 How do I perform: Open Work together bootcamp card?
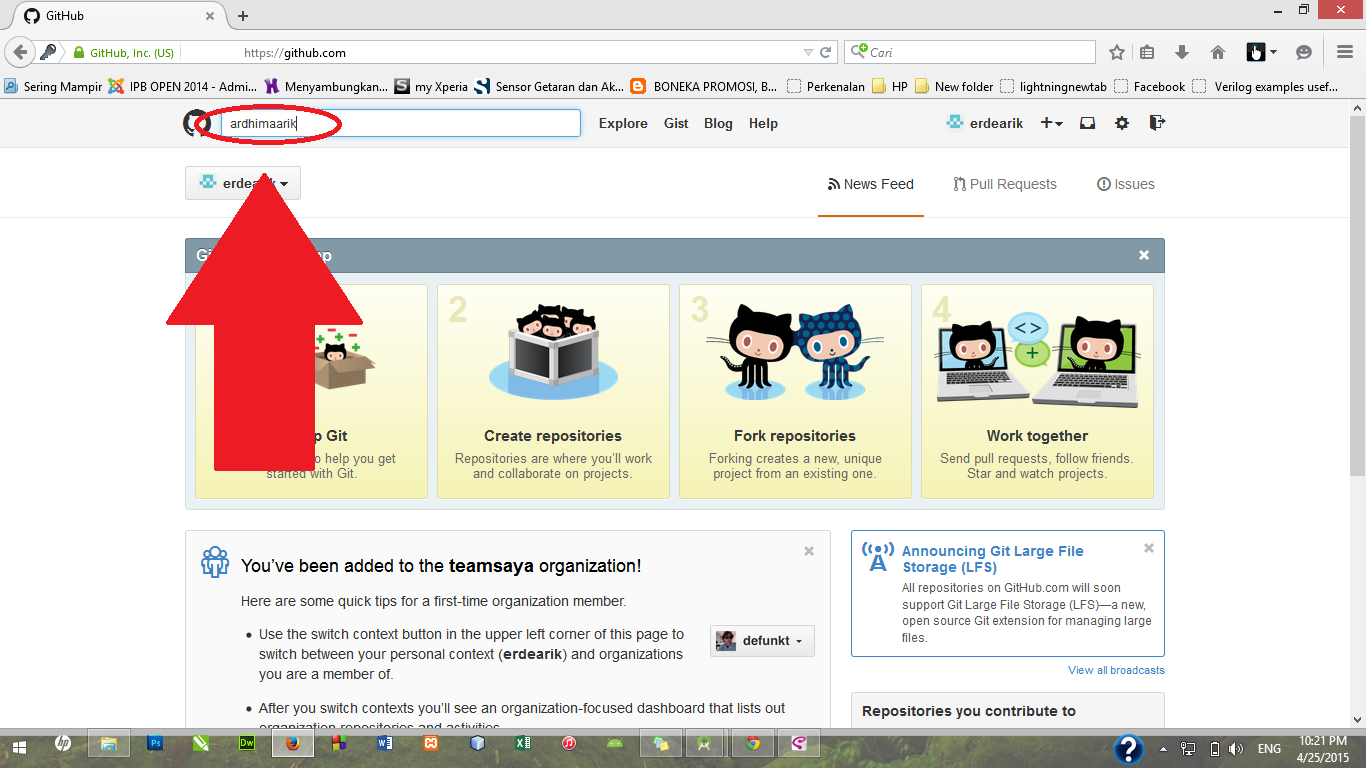coord(1037,391)
